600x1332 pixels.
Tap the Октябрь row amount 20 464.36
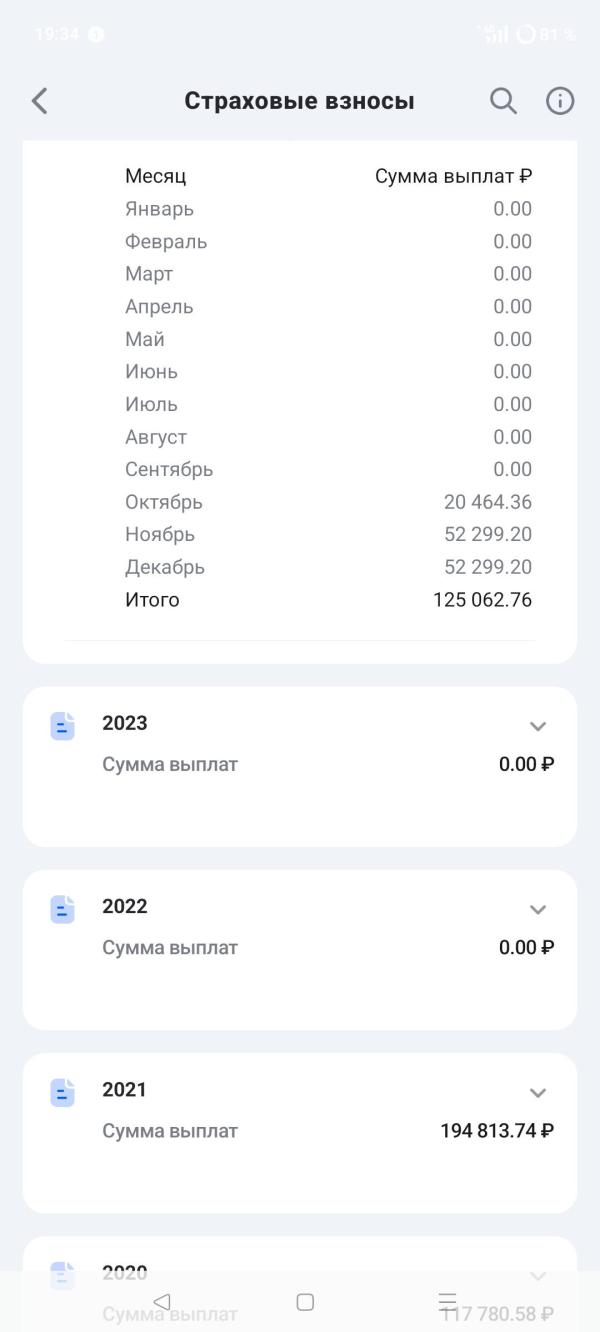(x=488, y=502)
